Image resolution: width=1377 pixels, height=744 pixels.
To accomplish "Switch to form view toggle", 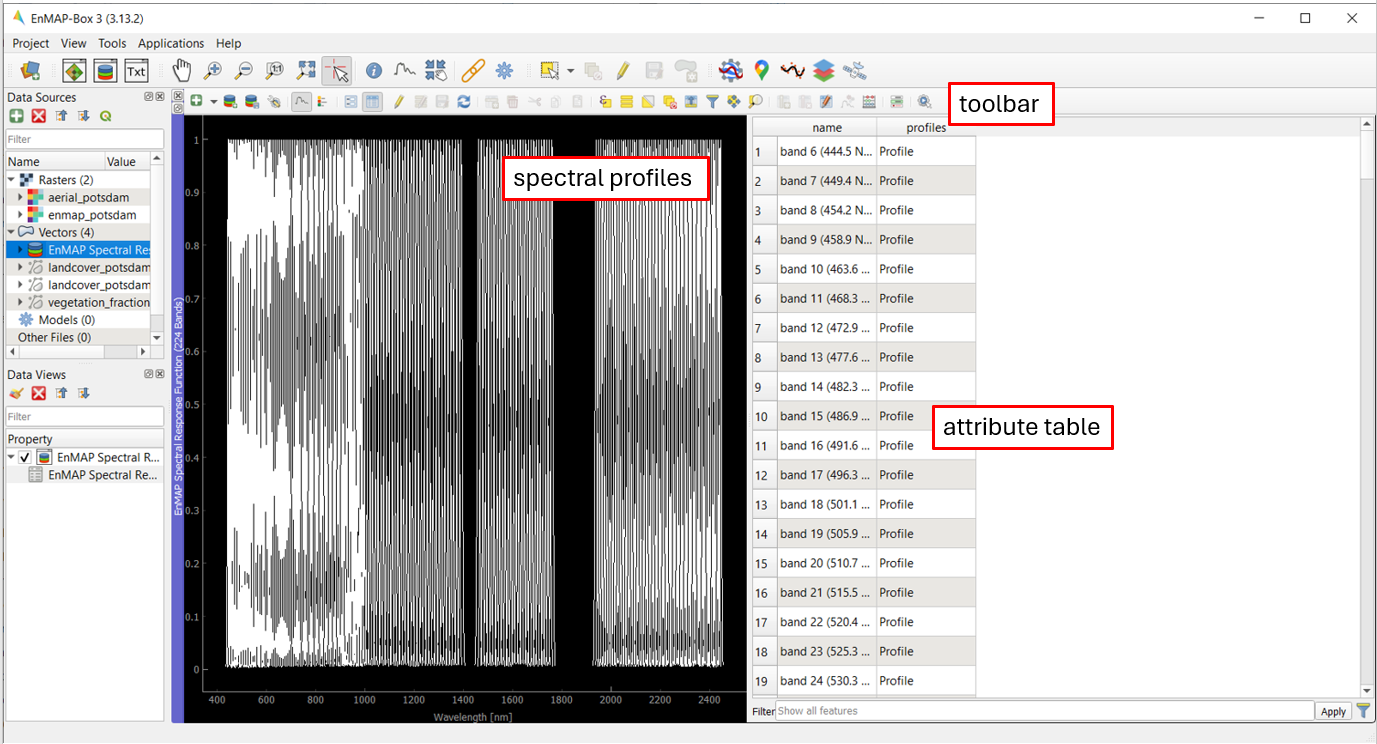I will click(351, 101).
